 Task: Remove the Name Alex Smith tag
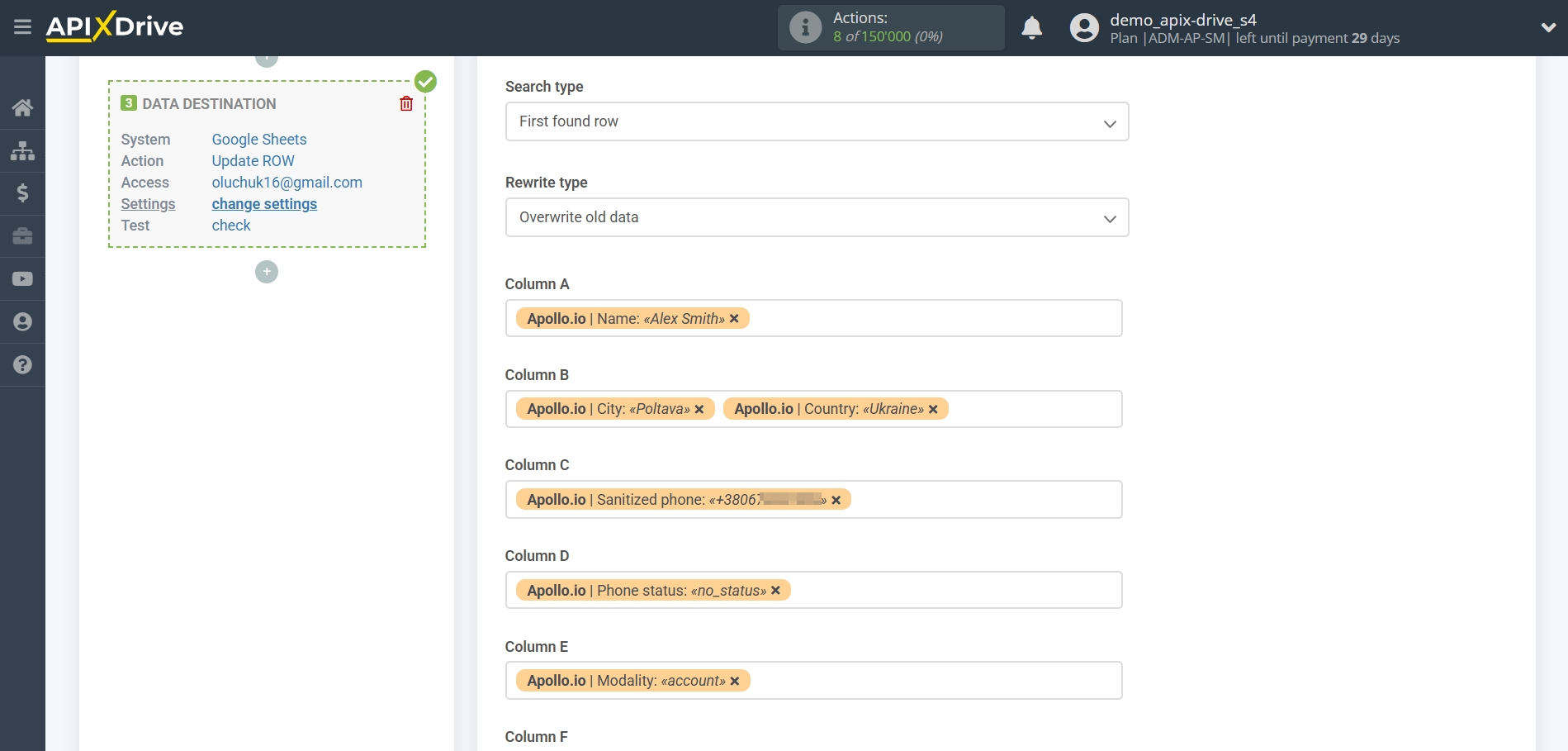734,319
